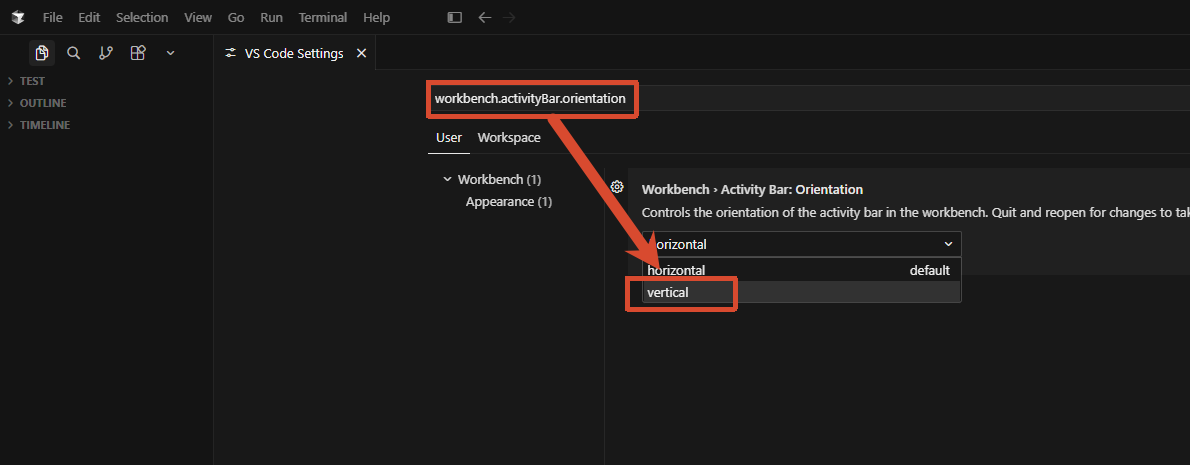Click the settings search input field
Viewport: 1190px width, 465px height.
(809, 99)
